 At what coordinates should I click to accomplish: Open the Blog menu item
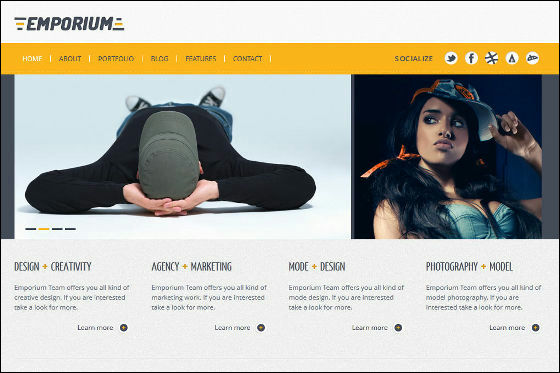(x=159, y=59)
